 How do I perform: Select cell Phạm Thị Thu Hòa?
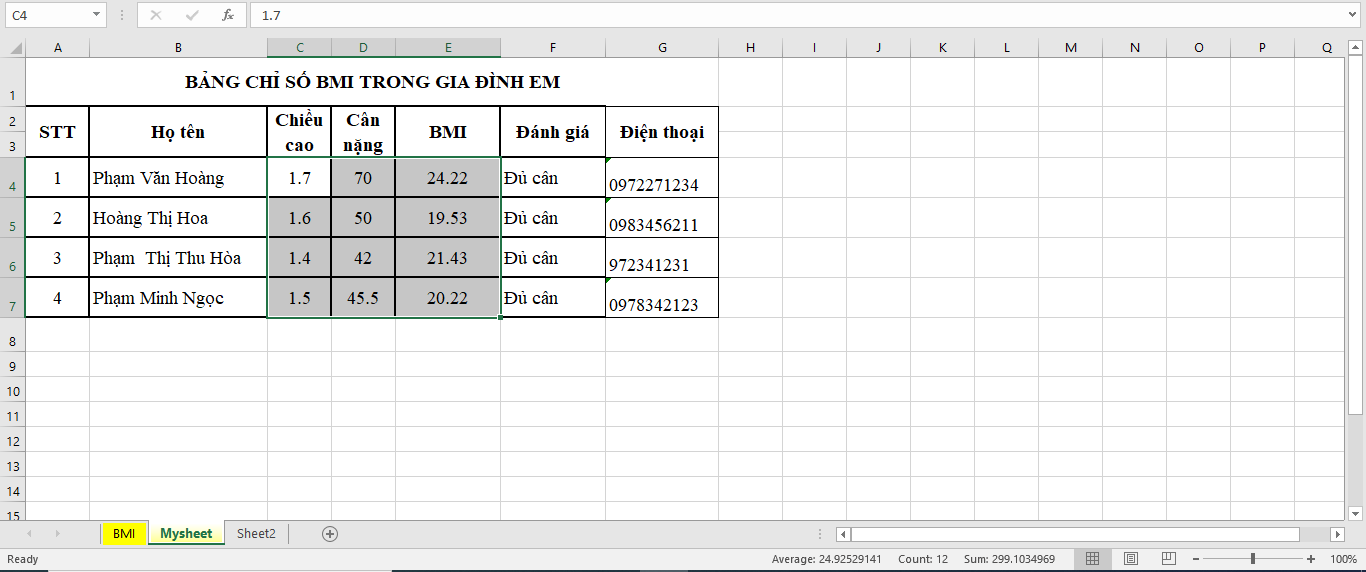tap(178, 258)
